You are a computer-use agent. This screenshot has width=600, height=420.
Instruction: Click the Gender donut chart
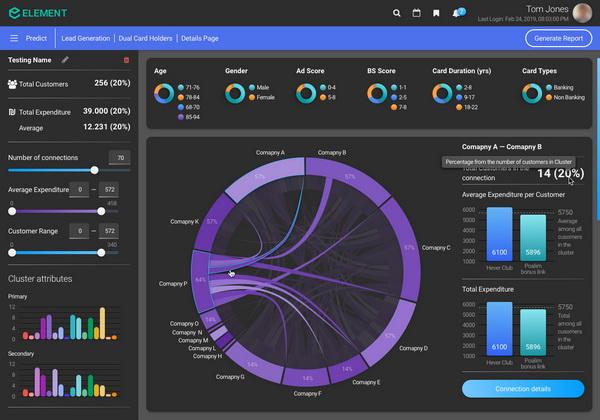(234, 93)
